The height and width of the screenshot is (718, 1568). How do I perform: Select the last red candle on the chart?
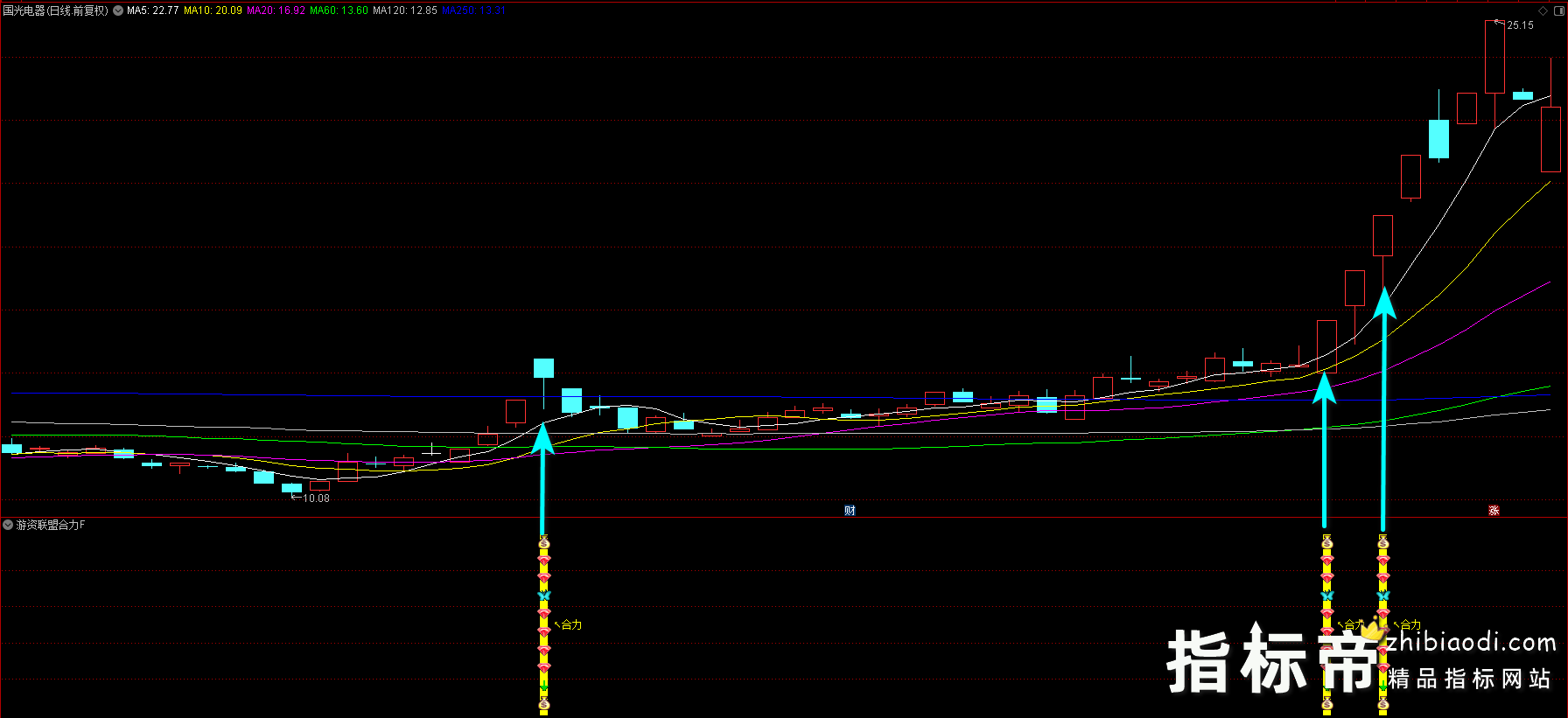[x=1550, y=139]
